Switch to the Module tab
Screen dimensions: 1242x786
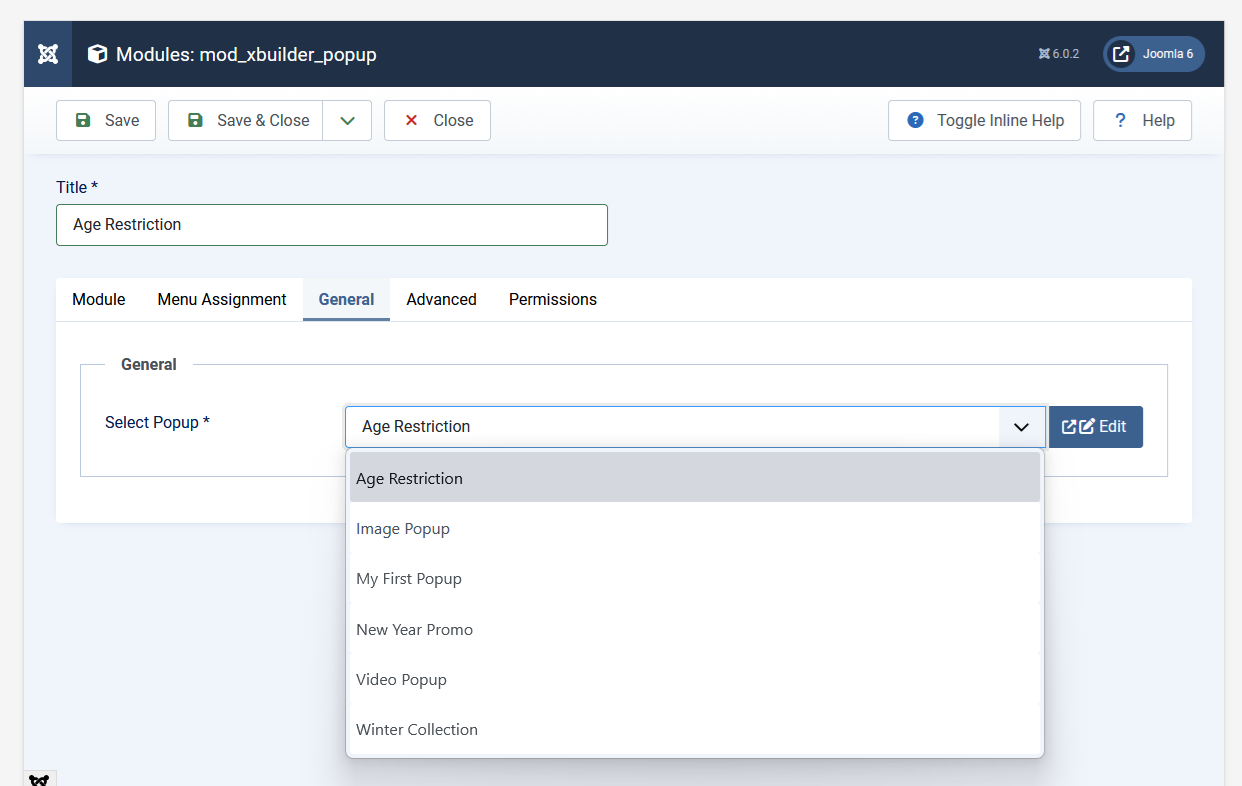click(99, 299)
